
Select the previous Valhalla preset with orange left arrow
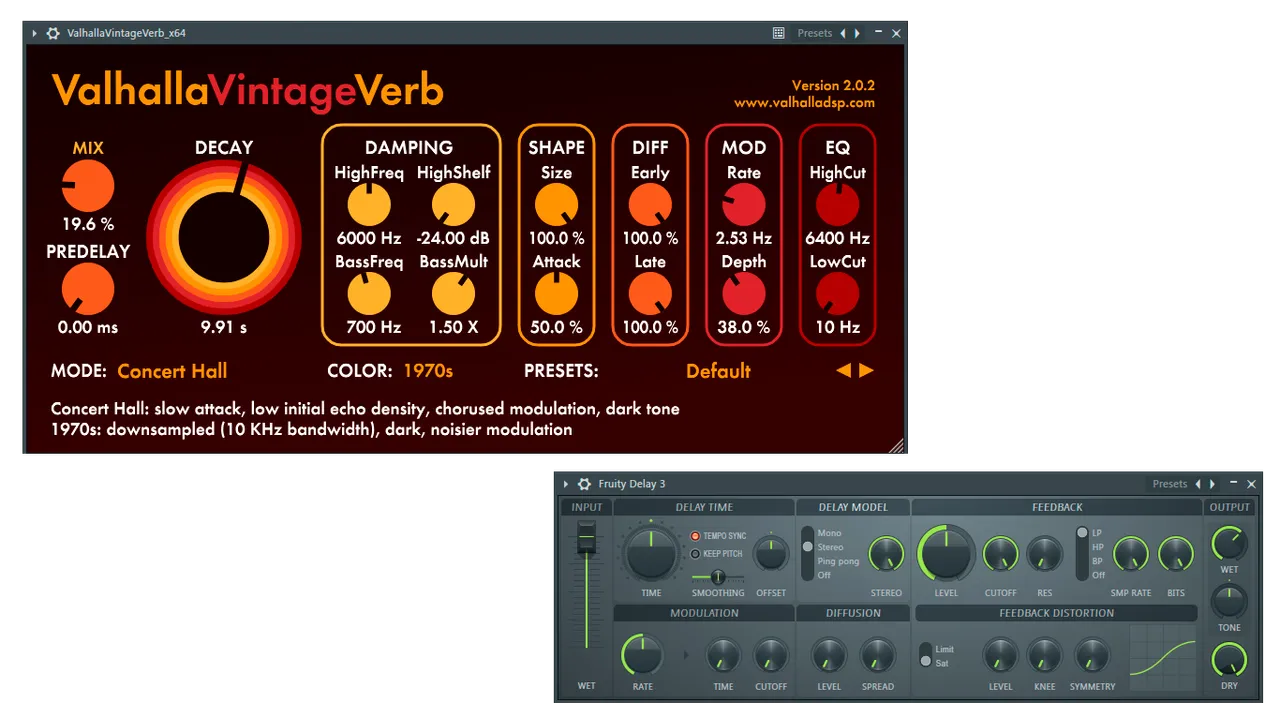pyautogui.click(x=843, y=371)
